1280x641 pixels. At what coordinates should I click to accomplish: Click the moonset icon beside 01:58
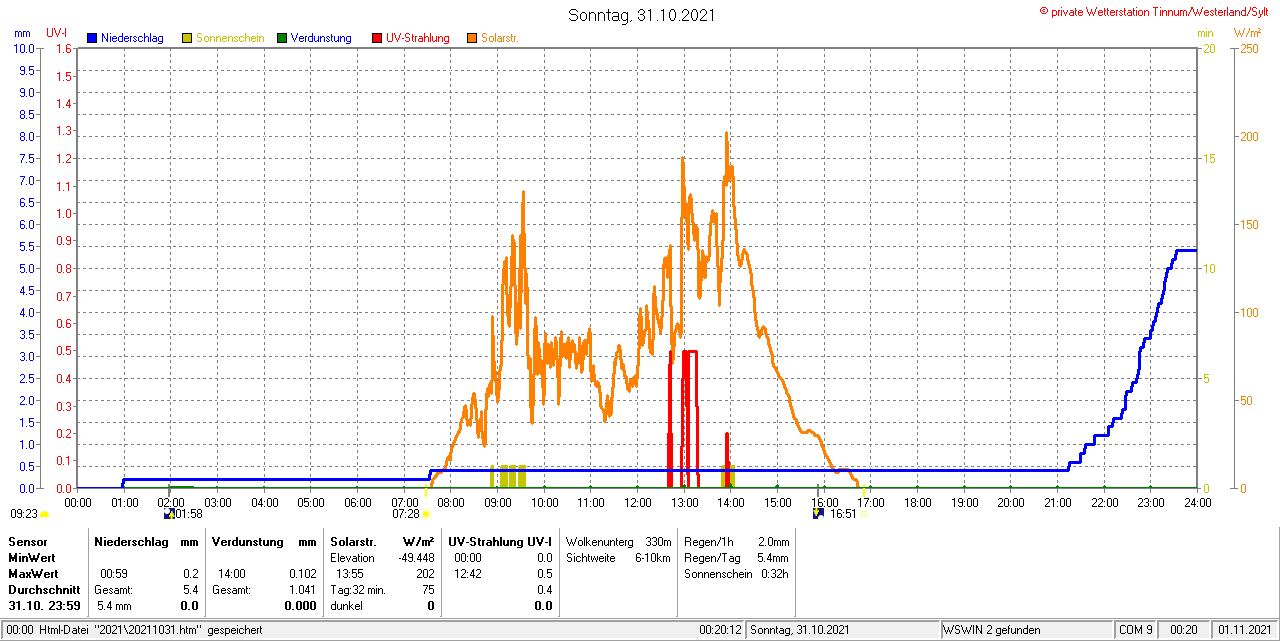169,514
